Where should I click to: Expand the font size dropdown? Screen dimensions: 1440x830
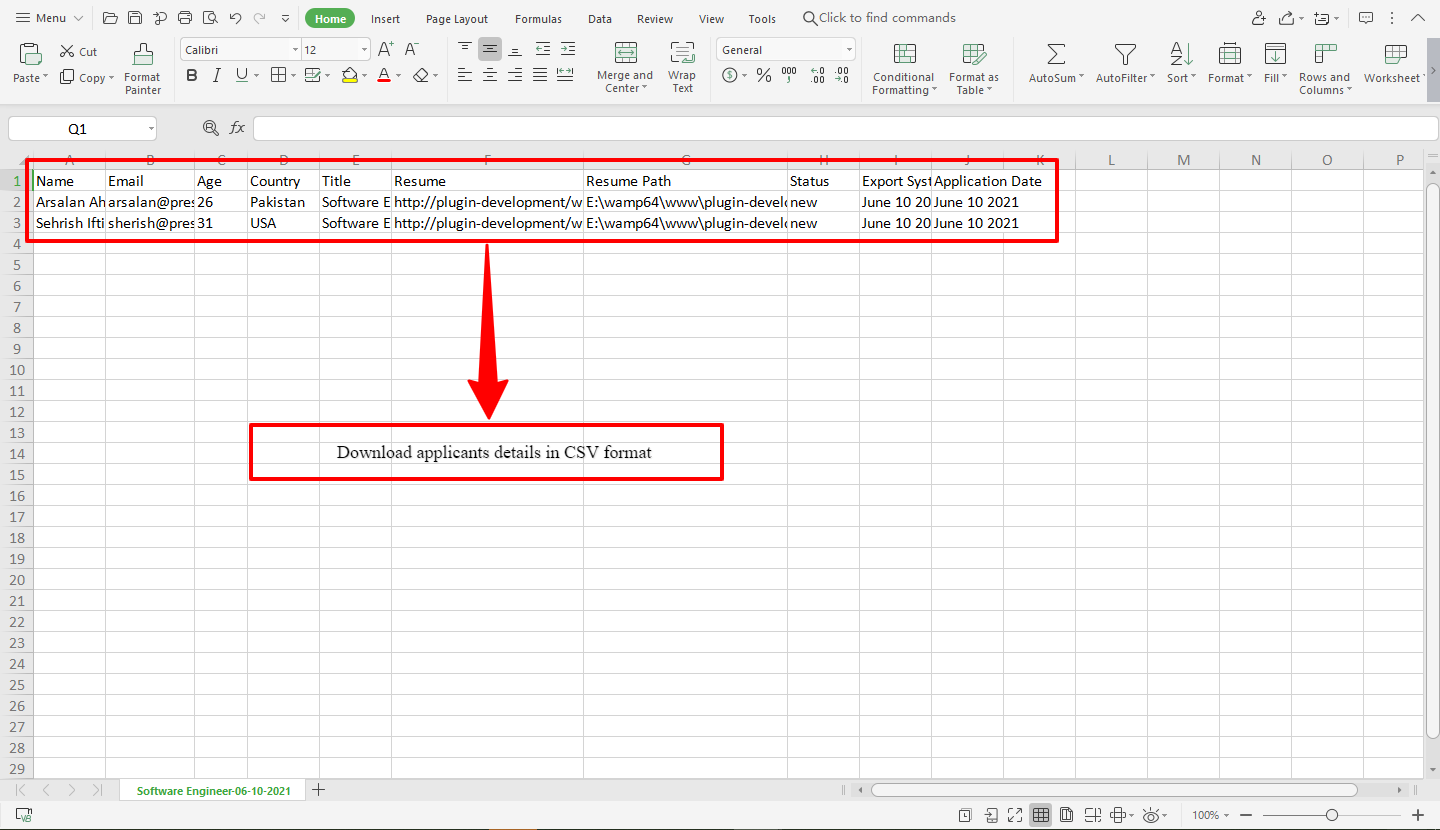point(362,48)
